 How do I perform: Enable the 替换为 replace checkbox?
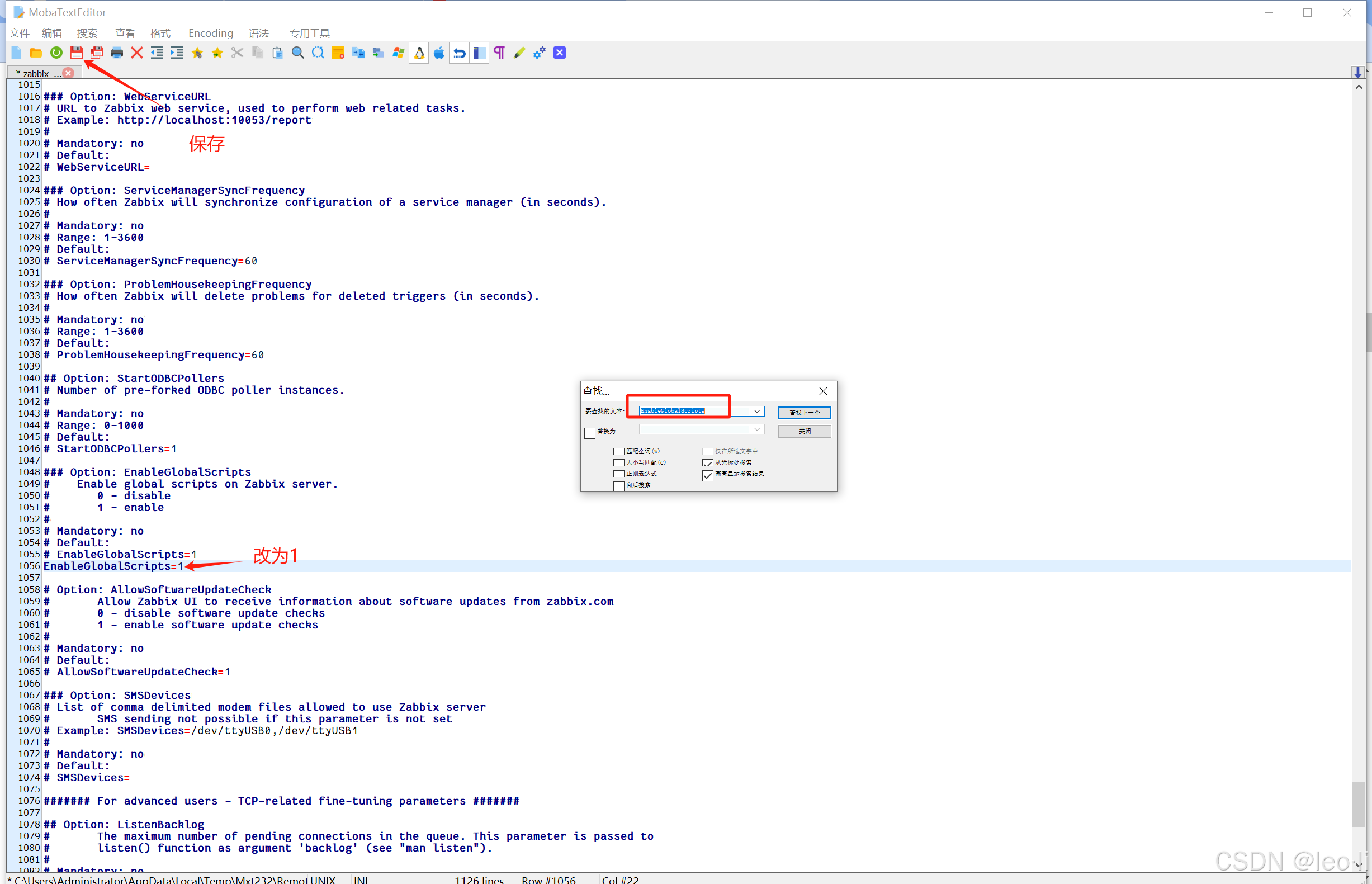(590, 433)
